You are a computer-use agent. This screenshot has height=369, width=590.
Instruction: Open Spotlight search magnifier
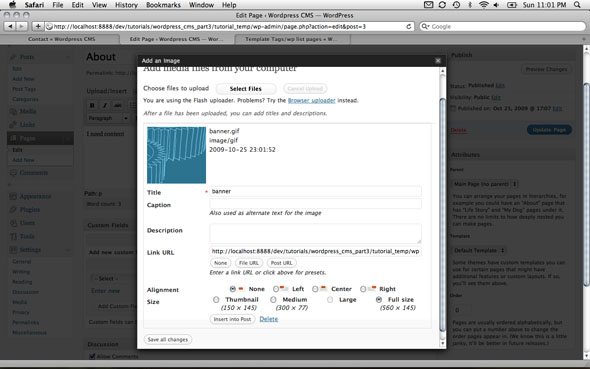tap(577, 5)
